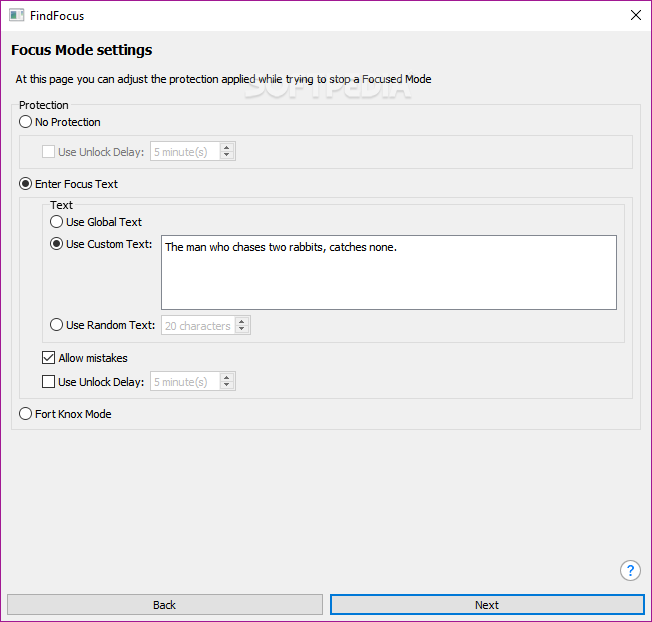652x622 pixels.
Task: Click the FindFocus app icon in title bar
Action: (17, 15)
